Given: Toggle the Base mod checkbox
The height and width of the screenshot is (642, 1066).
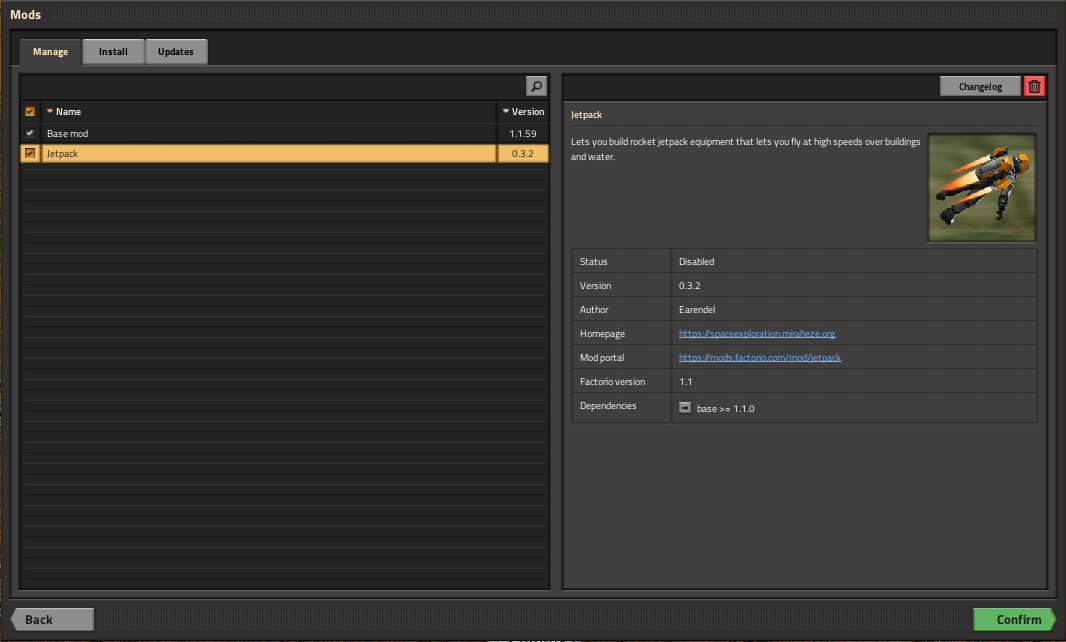Looking at the screenshot, I should [30, 133].
